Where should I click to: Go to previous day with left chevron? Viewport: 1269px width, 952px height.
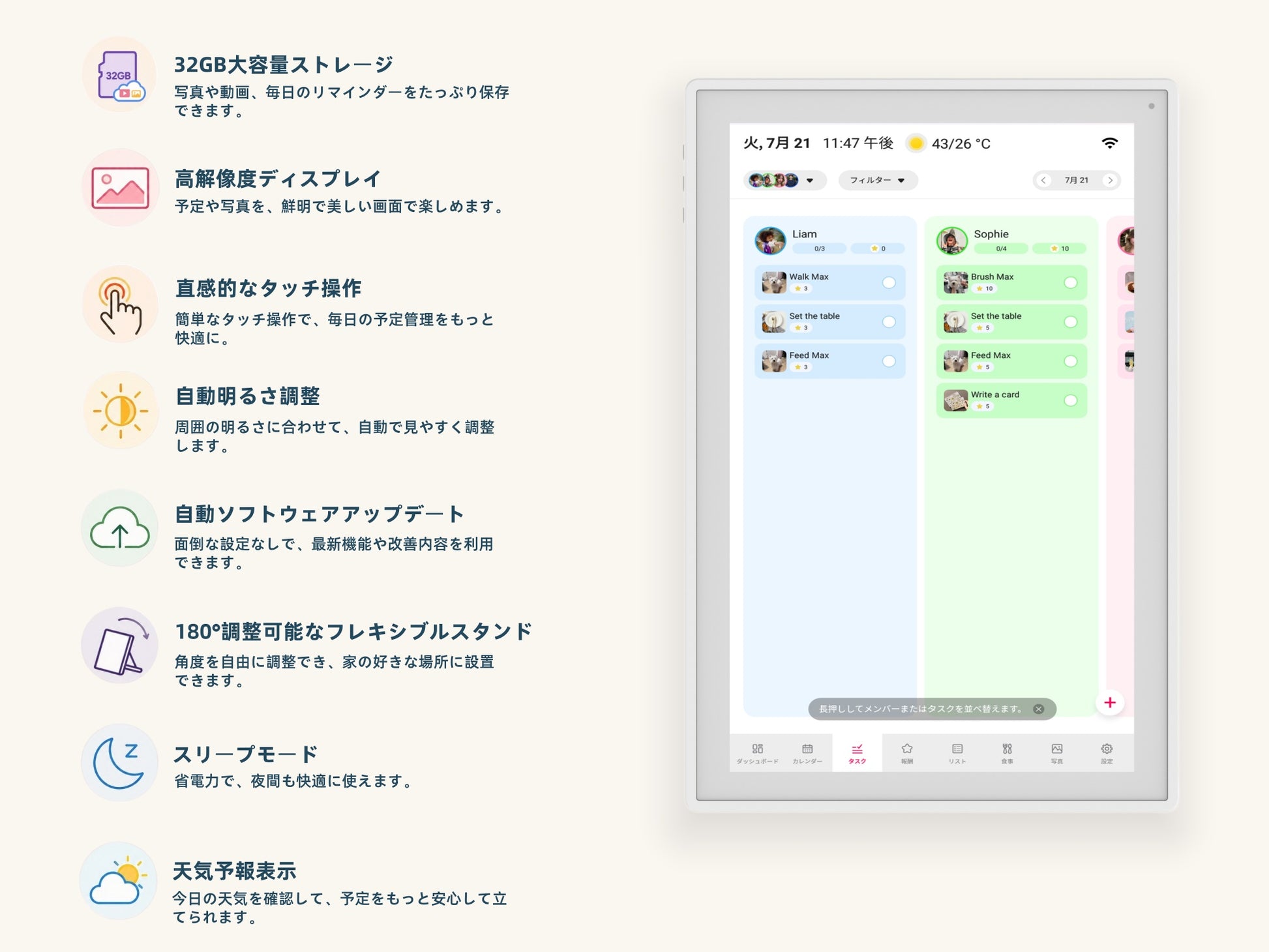pos(1043,180)
